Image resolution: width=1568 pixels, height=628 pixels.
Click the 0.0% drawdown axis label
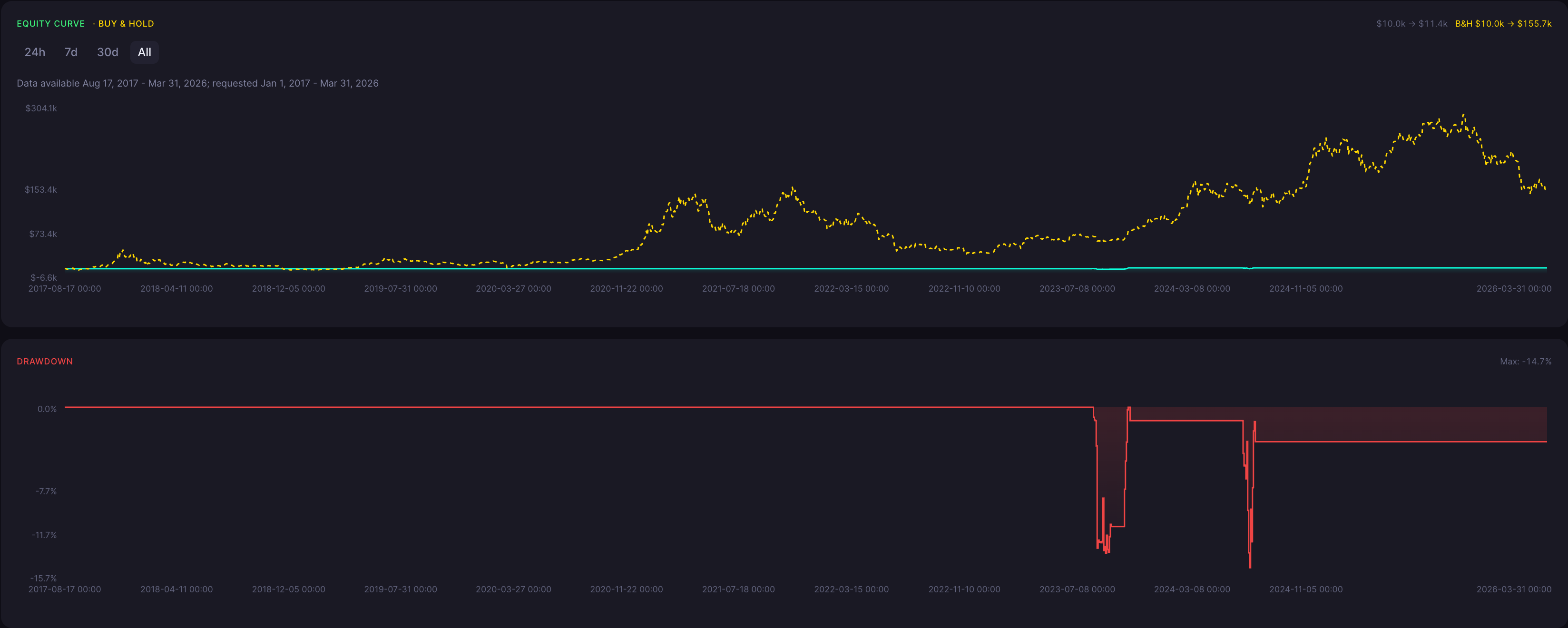tap(47, 409)
